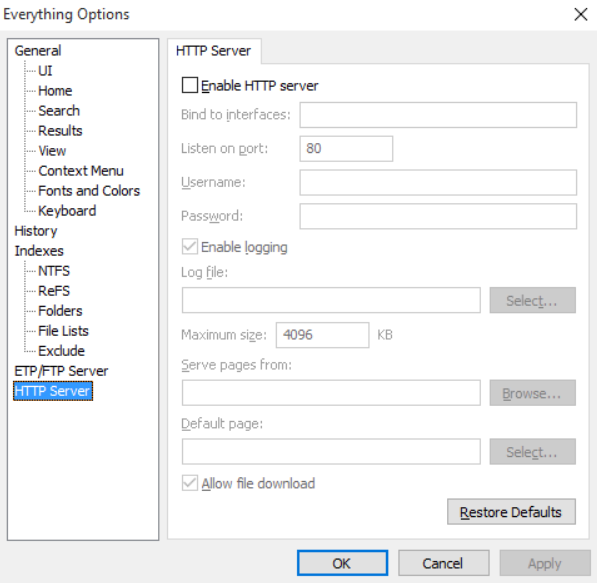Open the Exclude options page
Screen dimensions: 597x583
click(61, 351)
